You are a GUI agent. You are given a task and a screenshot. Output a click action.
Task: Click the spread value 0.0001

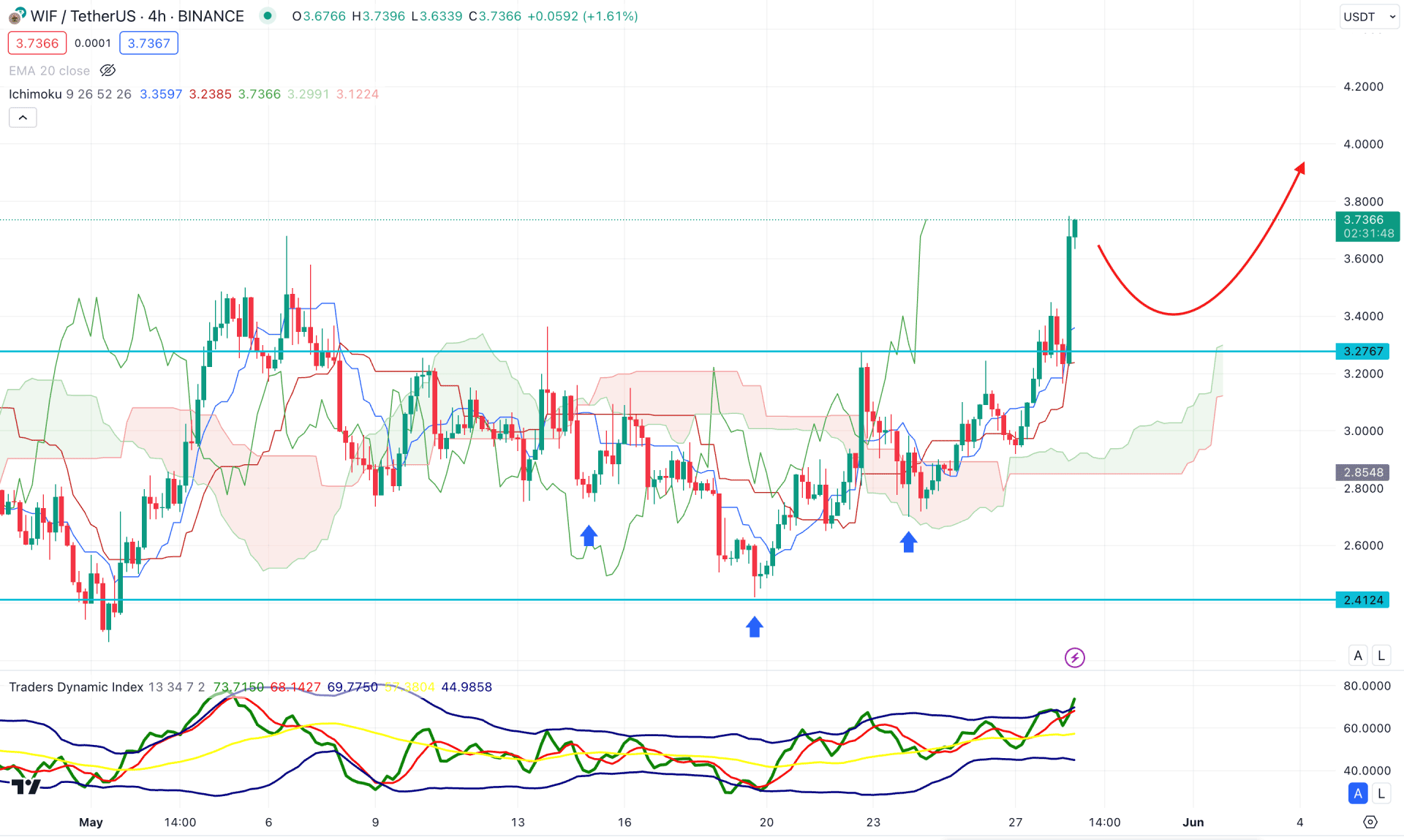[x=93, y=43]
